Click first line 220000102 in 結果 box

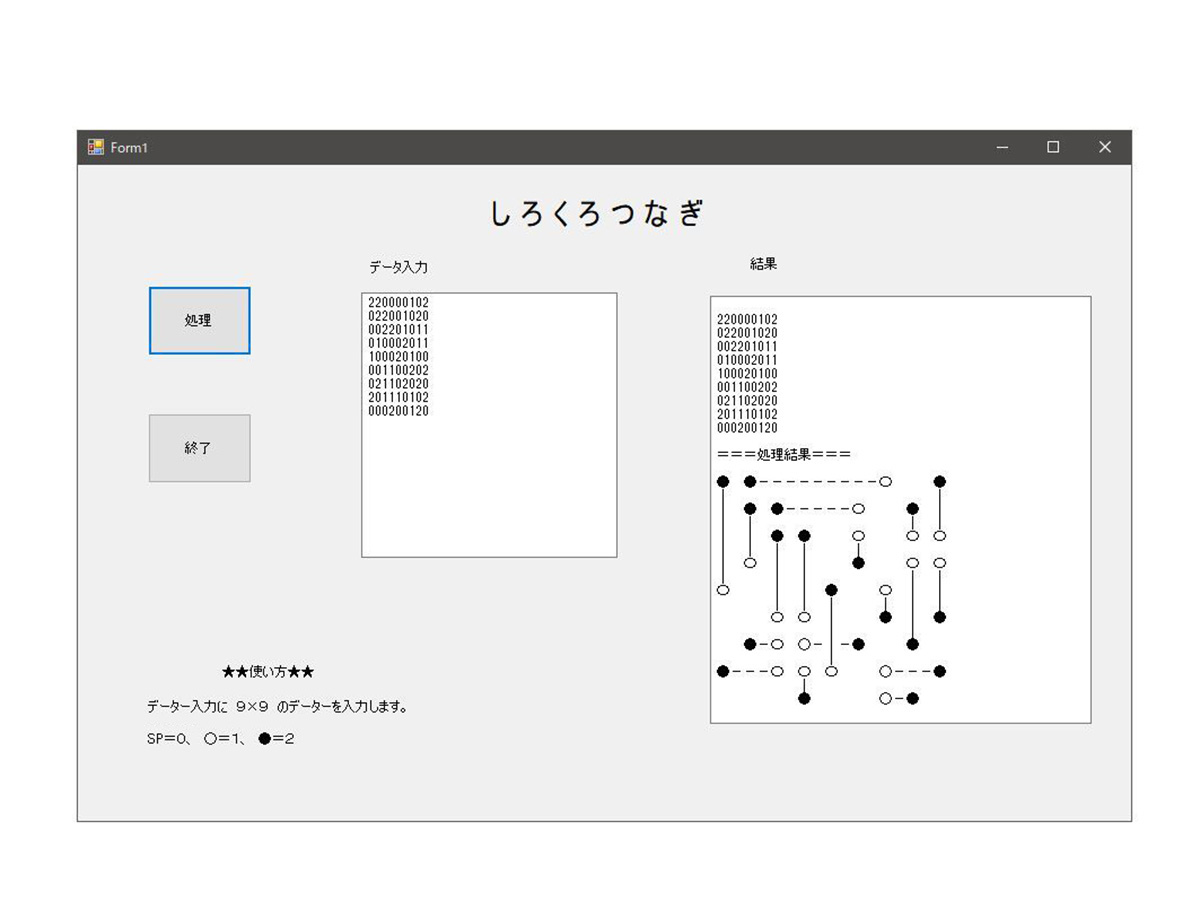[747, 320]
